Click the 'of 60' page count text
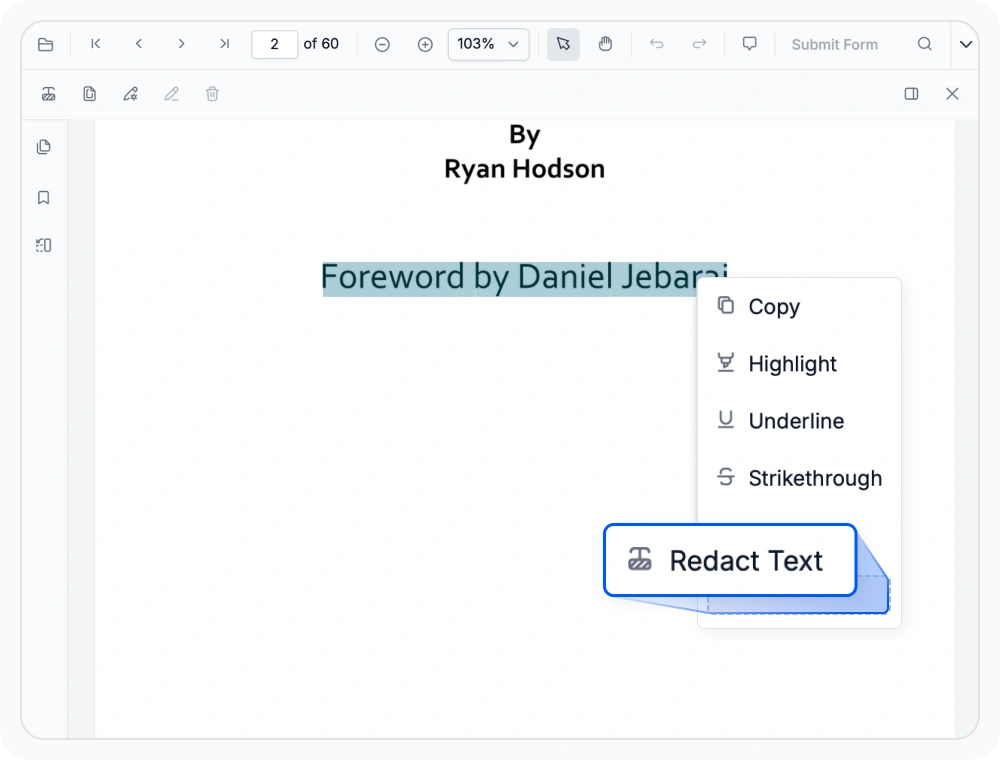This screenshot has width=1000, height=760. [x=321, y=44]
